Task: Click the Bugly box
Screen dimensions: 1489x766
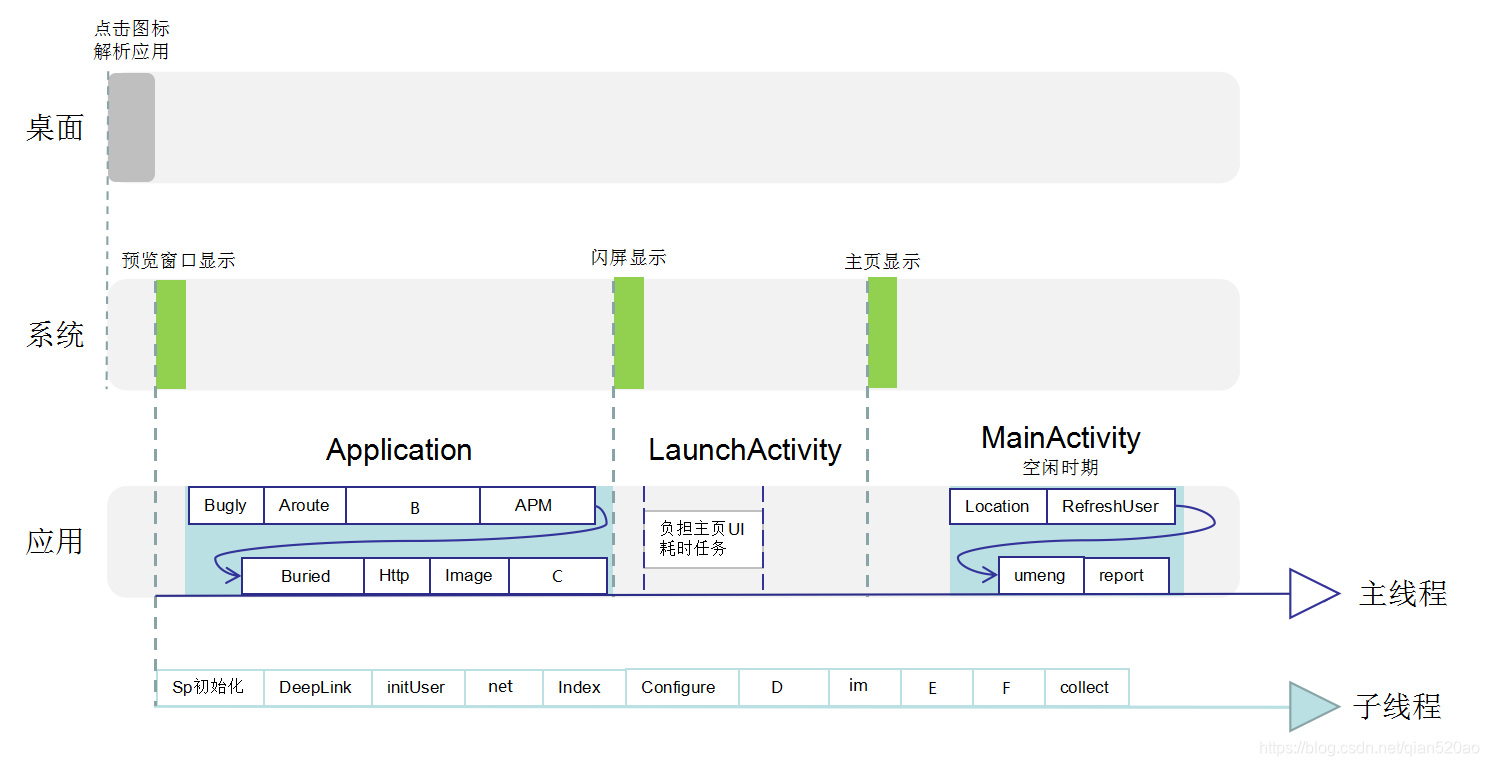Action: coord(226,505)
